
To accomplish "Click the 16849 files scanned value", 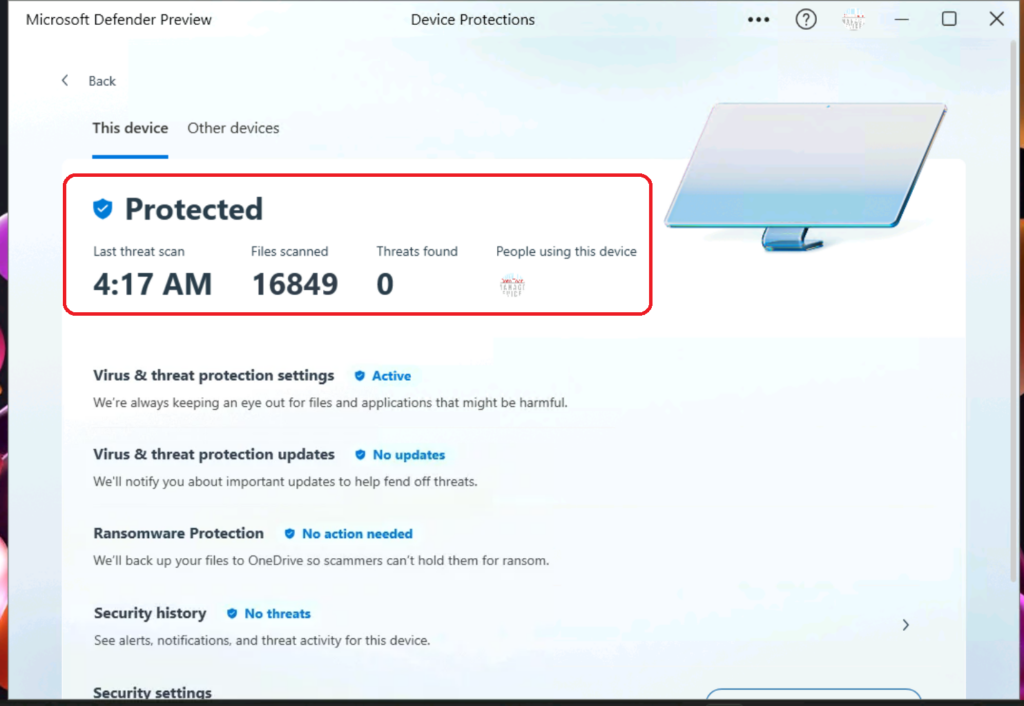I will 295,284.
